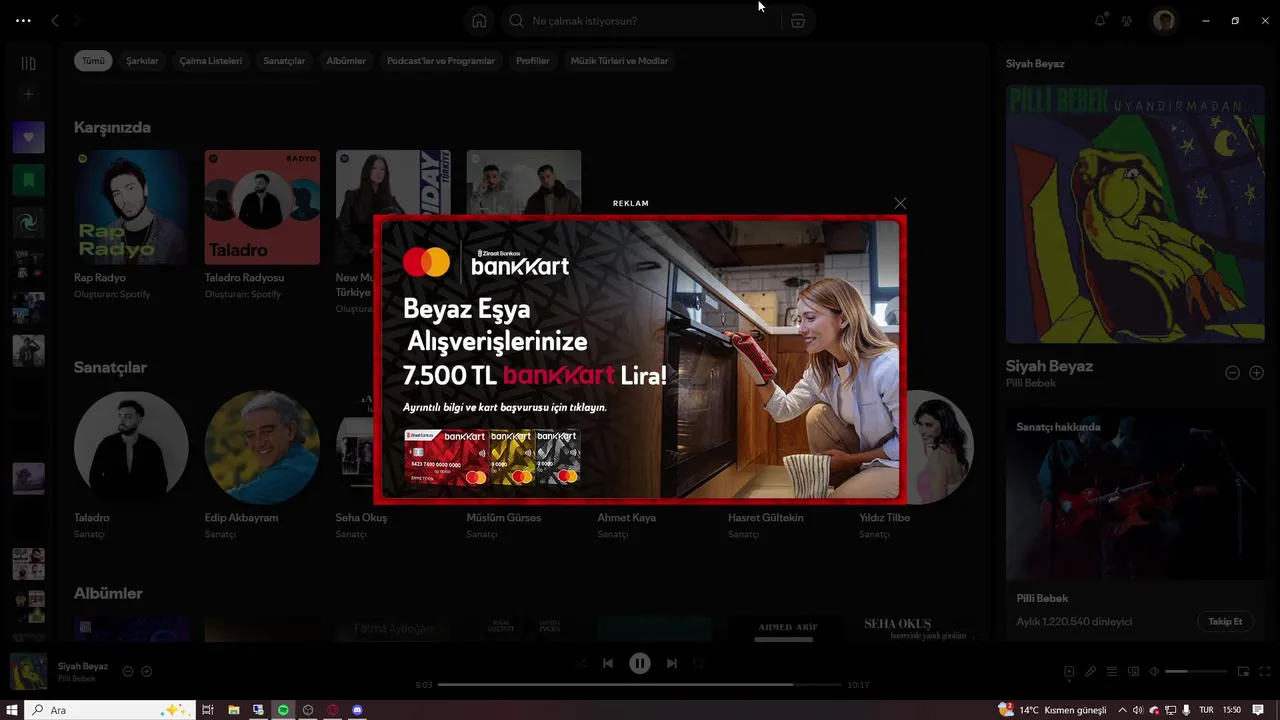Mute the Spotify volume
This screenshot has height=720, width=1280.
[x=1154, y=672]
